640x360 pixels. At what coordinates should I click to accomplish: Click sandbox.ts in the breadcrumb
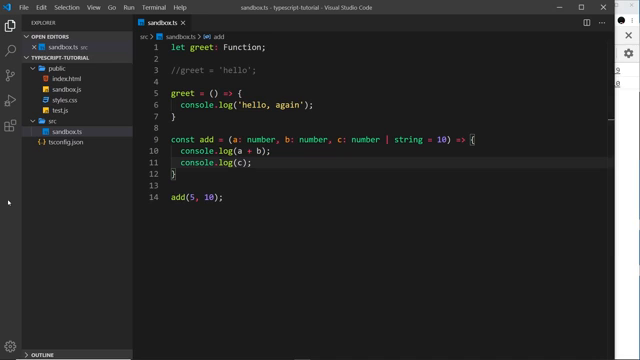(x=180, y=37)
